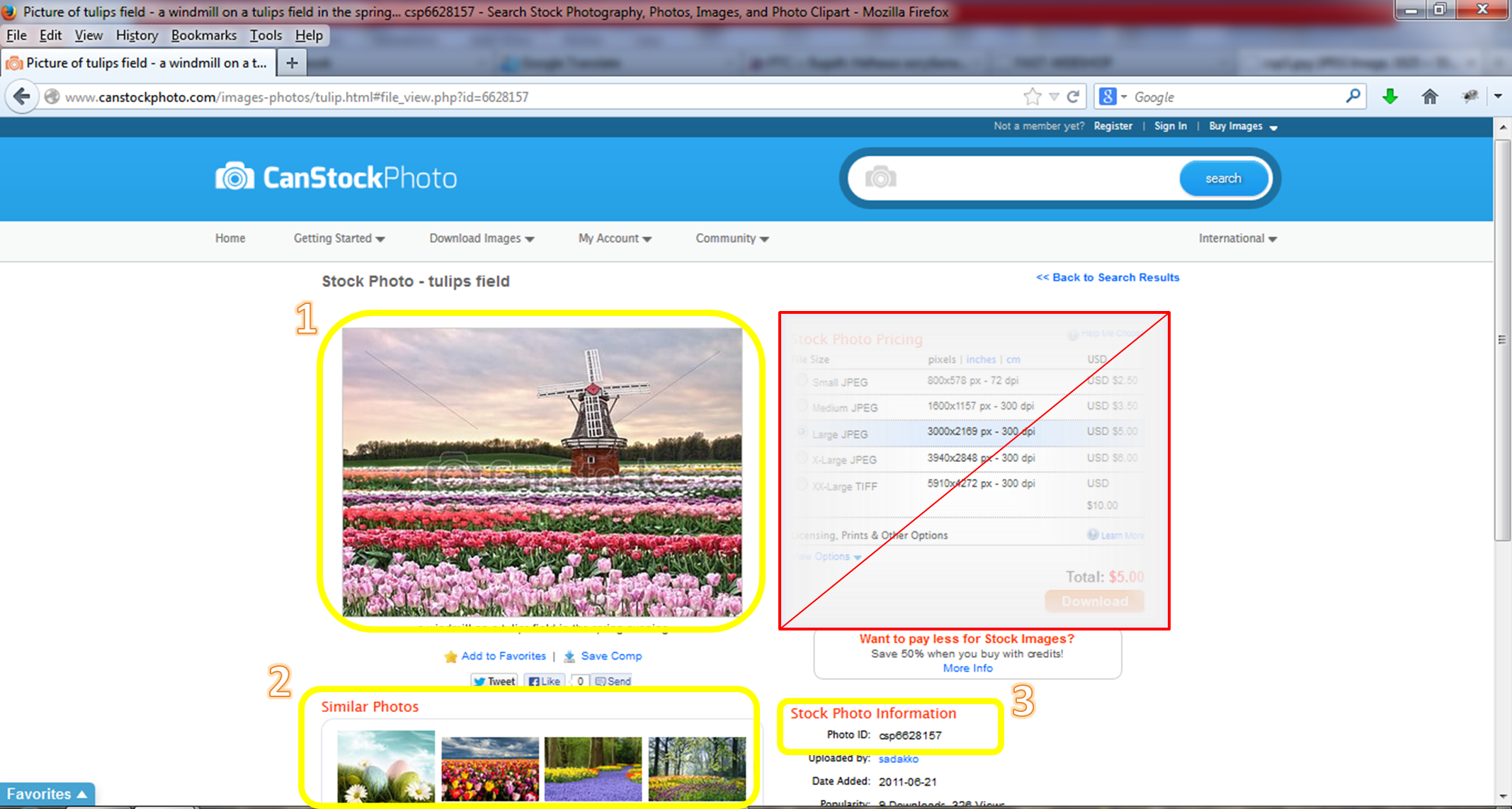Click the Add to Favorites link
This screenshot has width=1512, height=809.
point(504,656)
